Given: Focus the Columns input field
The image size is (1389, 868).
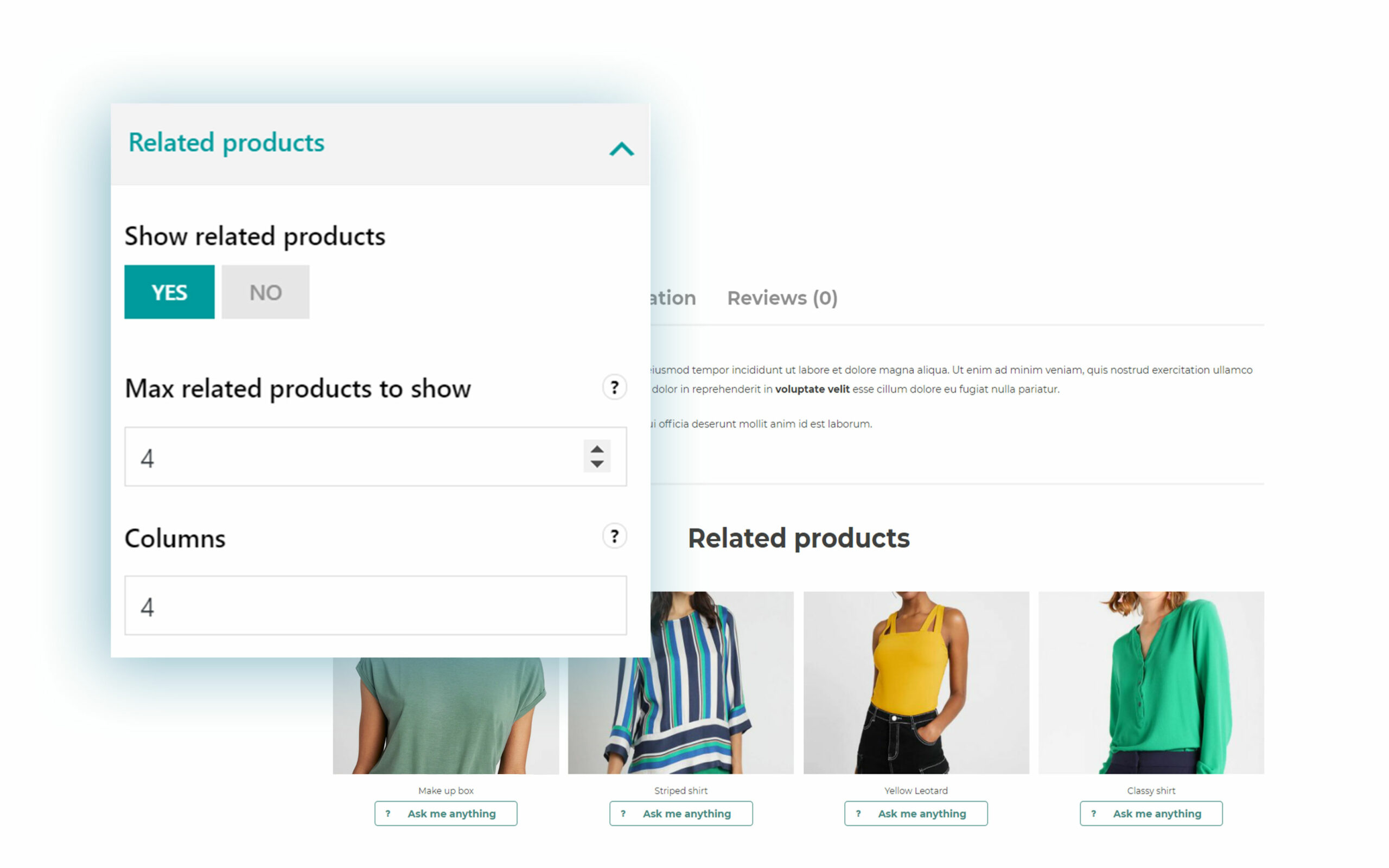Looking at the screenshot, I should pos(375,605).
